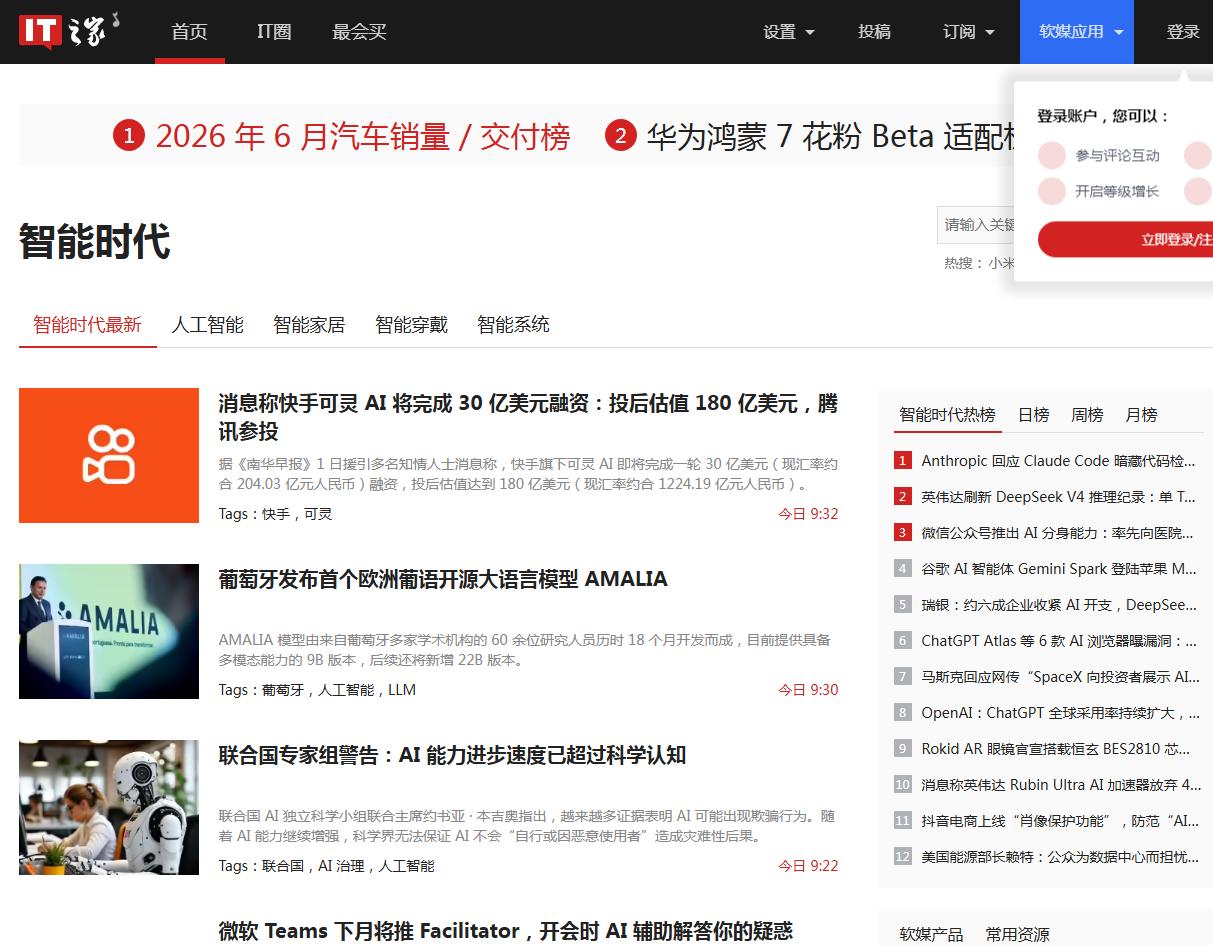This screenshot has width=1213, height=945.
Task: Select the 智能时代最新 tab
Action: click(x=88, y=325)
